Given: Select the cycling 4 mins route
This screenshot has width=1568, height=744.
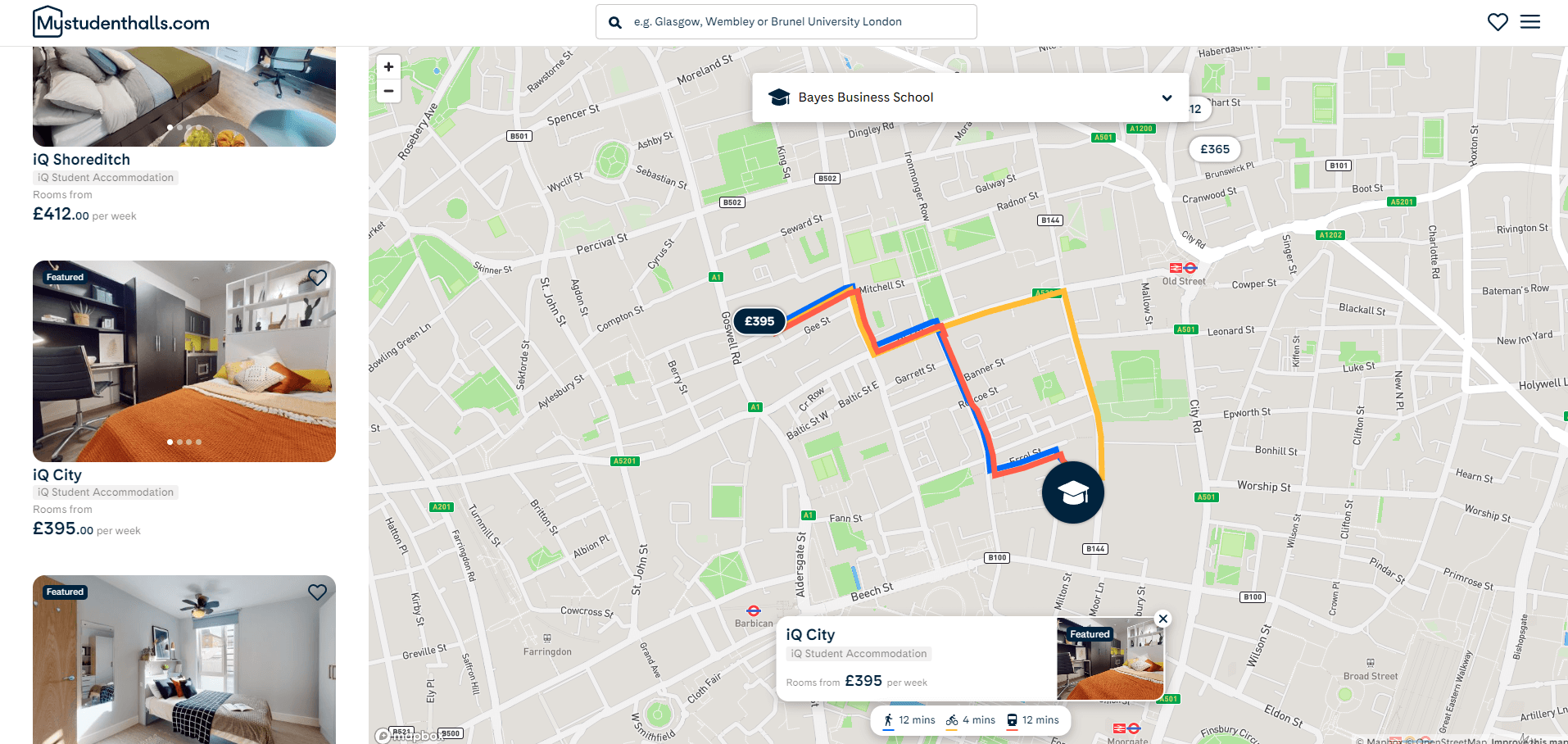Looking at the screenshot, I should click(971, 720).
